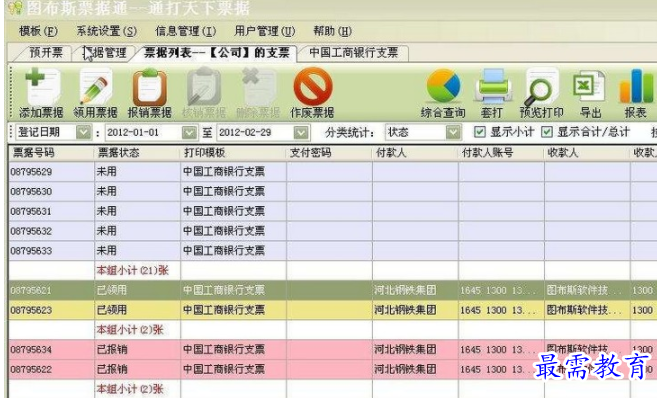Select pink ticket row 08795622
This screenshot has height=398, width=657.
click(x=333, y=369)
